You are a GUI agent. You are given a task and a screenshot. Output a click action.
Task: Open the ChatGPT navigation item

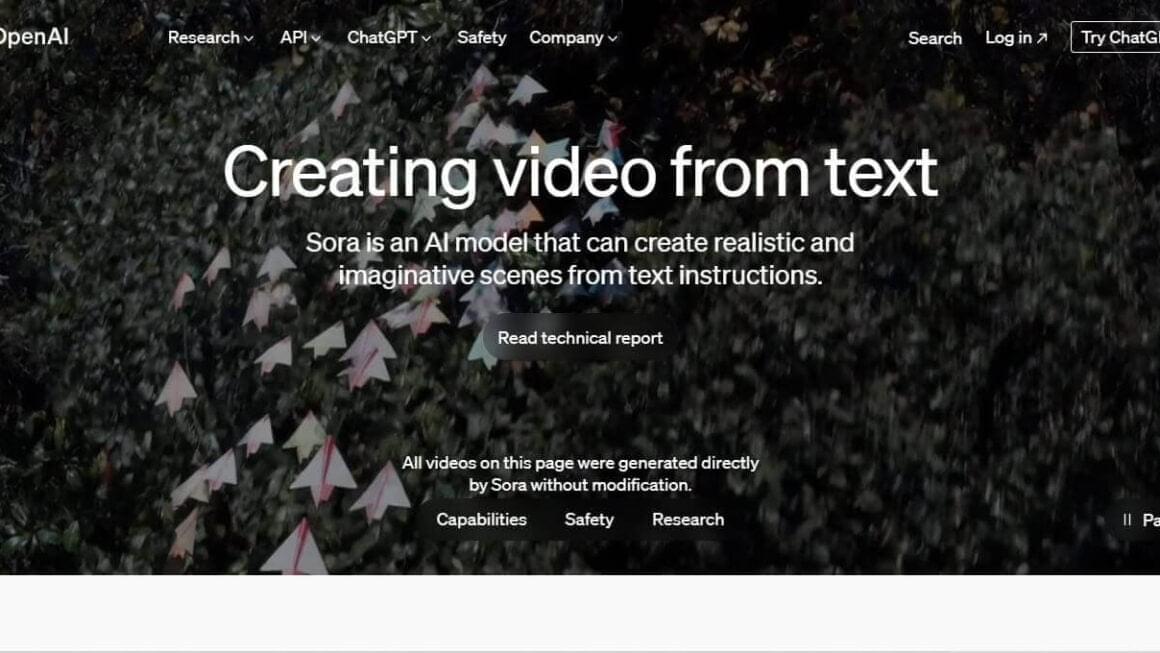coord(381,37)
